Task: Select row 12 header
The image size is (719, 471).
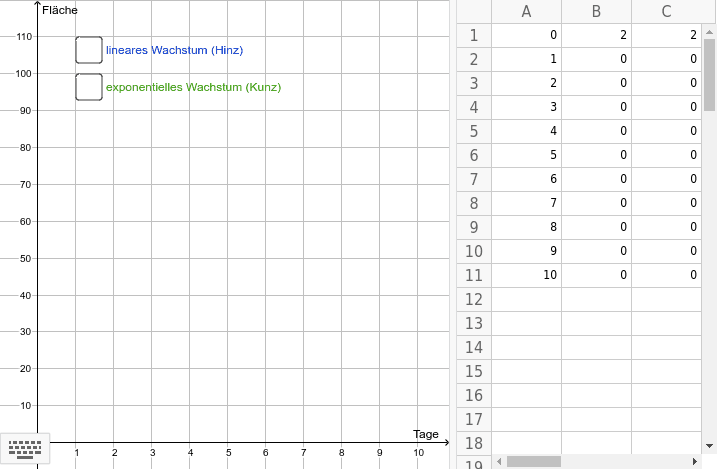Action: (x=474, y=299)
